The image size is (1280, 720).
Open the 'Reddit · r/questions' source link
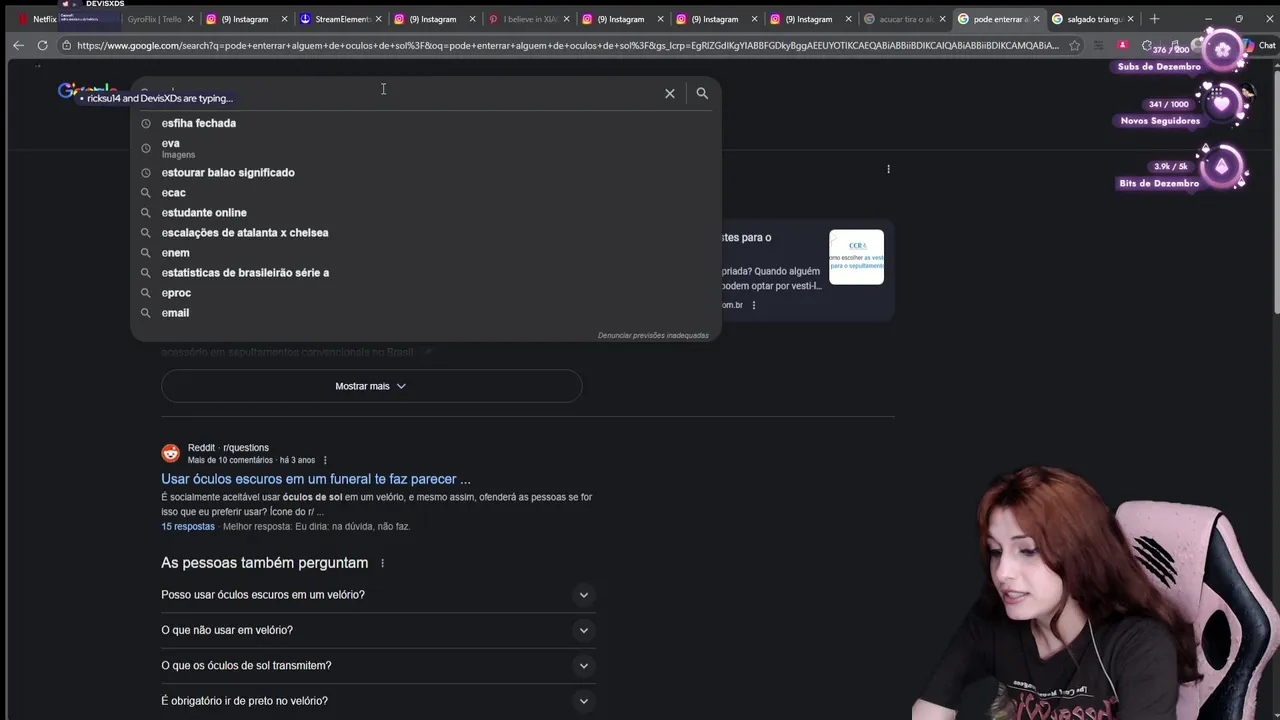pos(228,448)
